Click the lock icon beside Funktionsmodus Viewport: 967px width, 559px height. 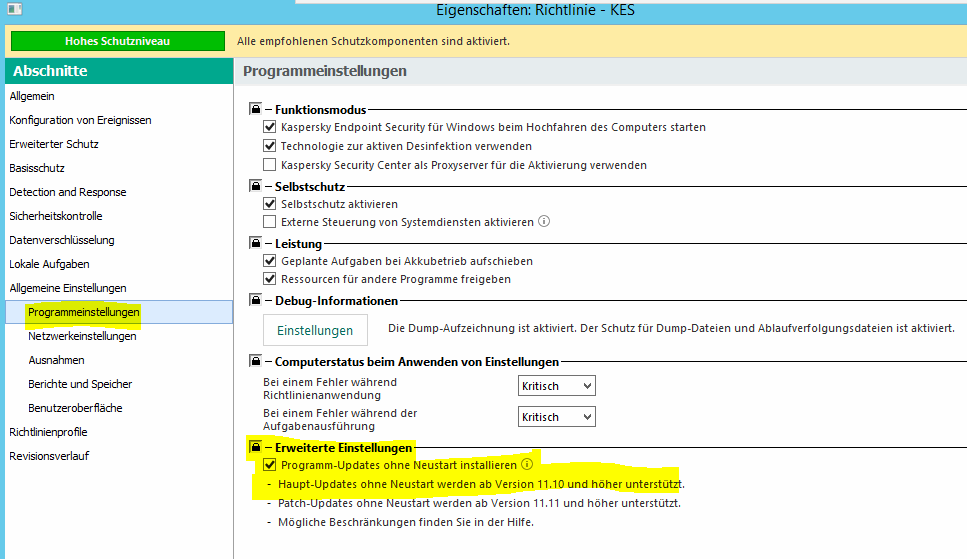tap(255, 109)
